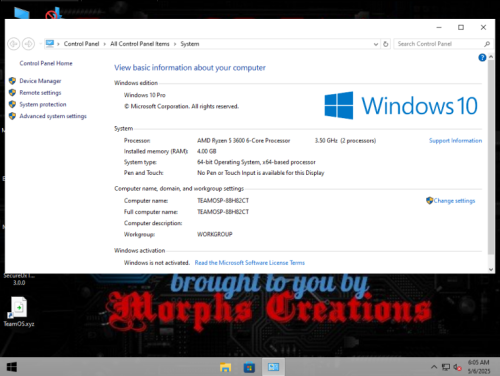This screenshot has height=376, width=500.
Task: Click the search magnifier icon
Action: coord(487,44)
